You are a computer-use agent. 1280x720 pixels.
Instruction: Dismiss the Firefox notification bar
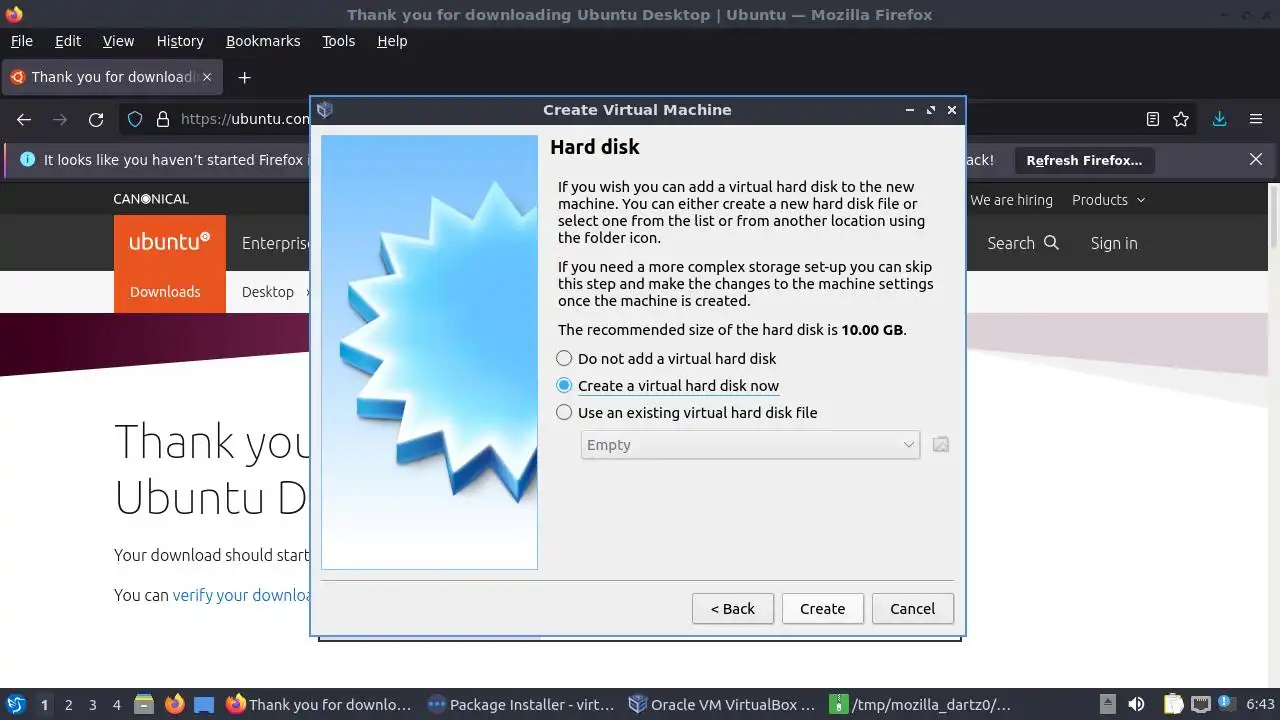1256,159
